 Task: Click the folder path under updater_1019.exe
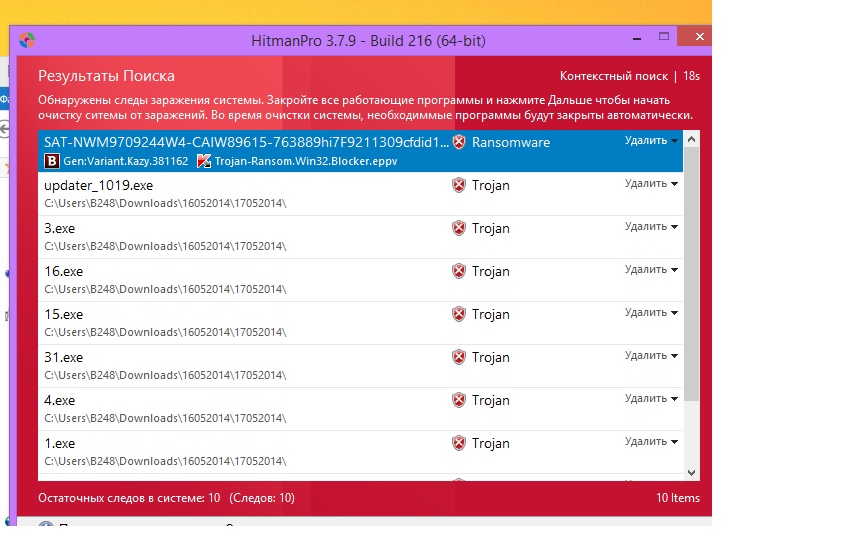point(165,203)
